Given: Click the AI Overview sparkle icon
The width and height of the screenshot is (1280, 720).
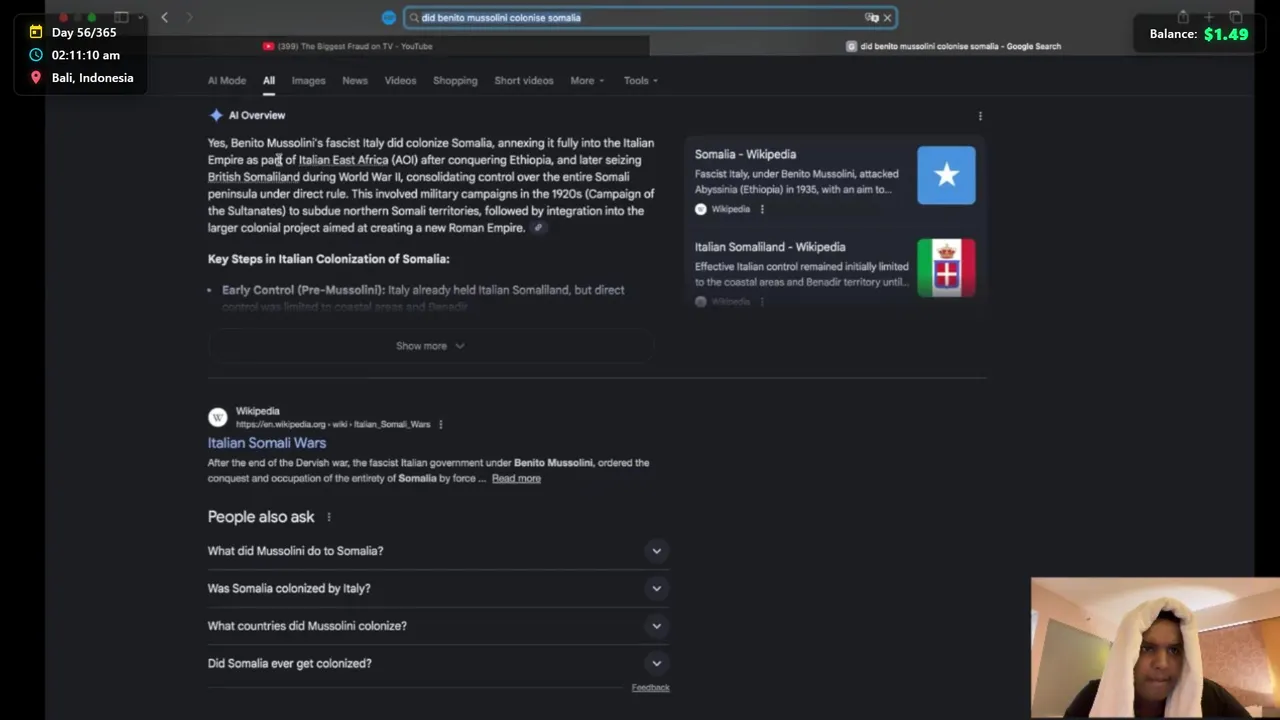Looking at the screenshot, I should point(216,115).
